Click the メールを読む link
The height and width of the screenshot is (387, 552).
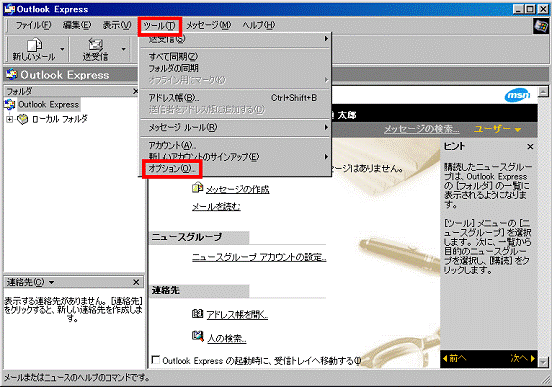216,206
